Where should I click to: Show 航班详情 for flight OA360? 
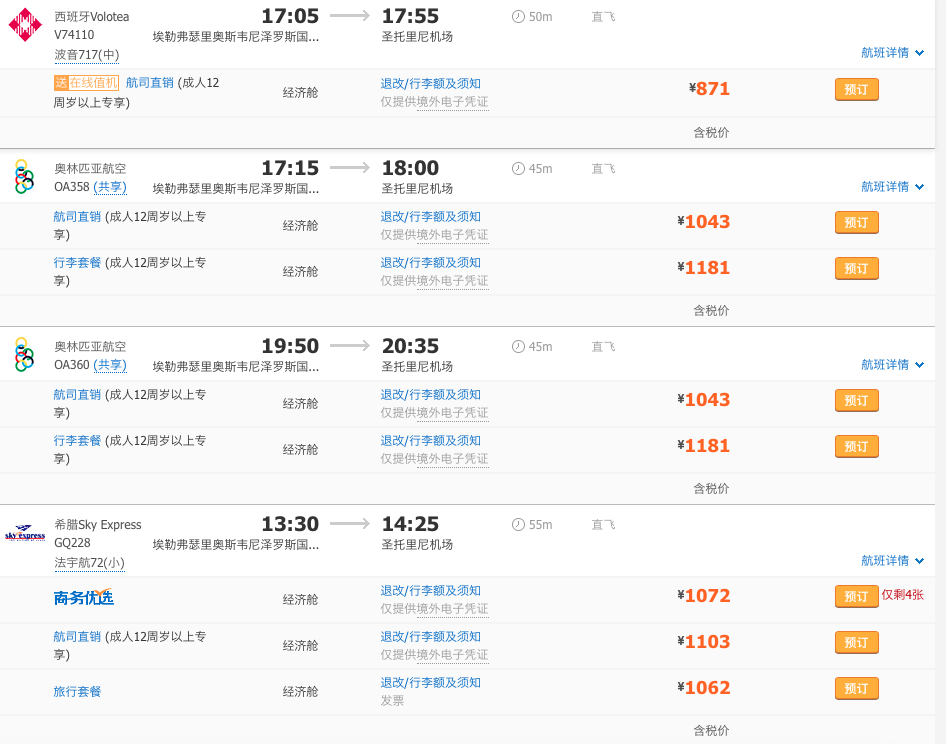pos(892,365)
